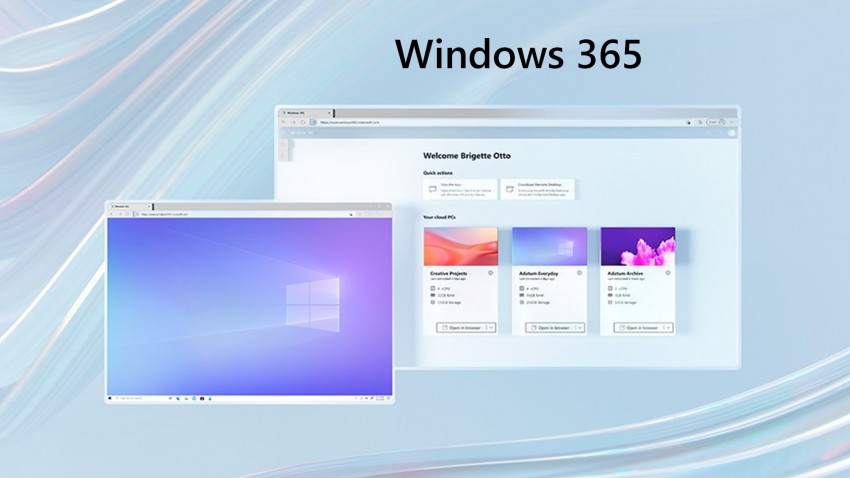Focus the address bar in small browser
This screenshot has width=850, height=478.
pos(242,214)
